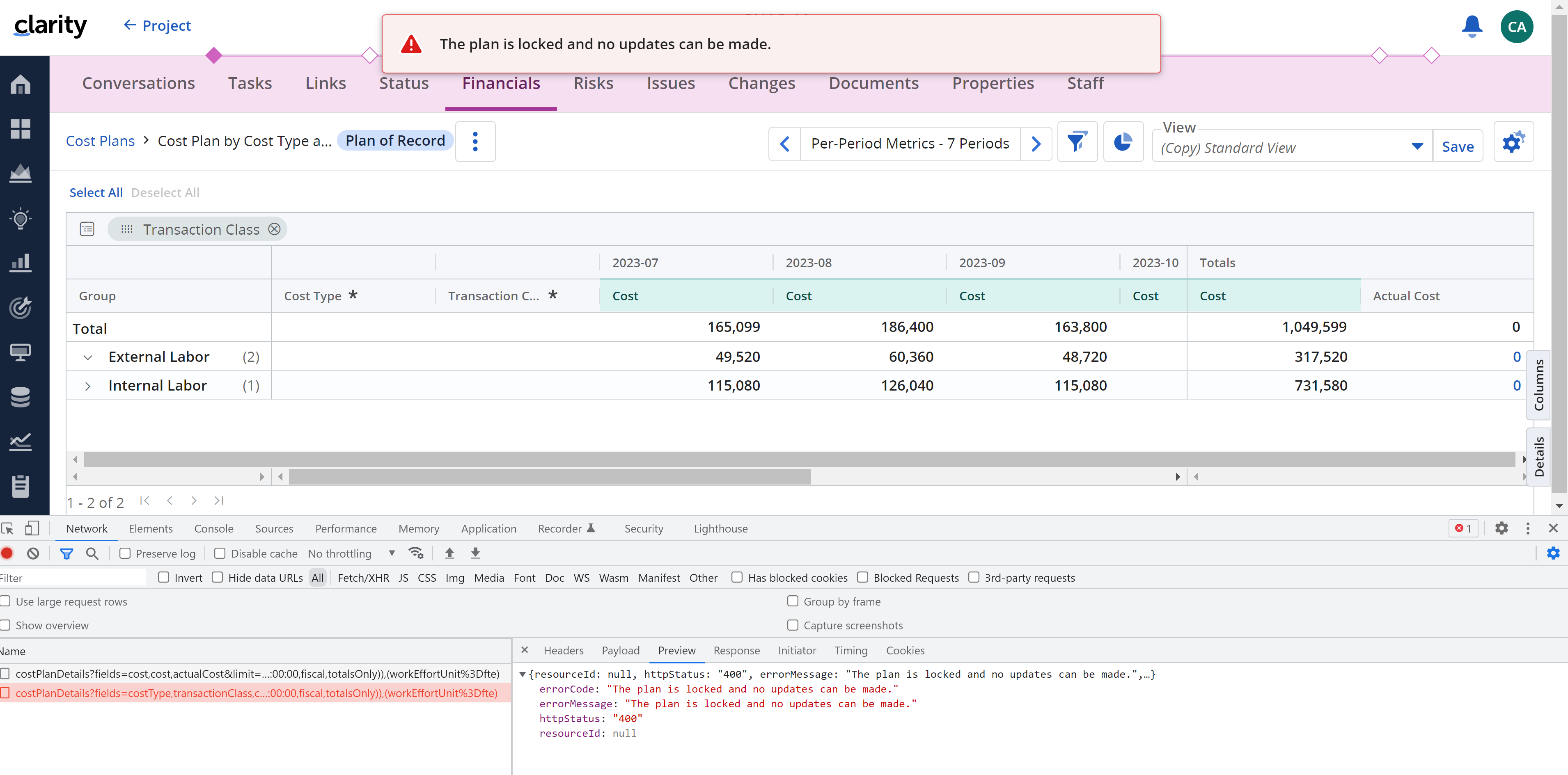Toggle the Disable cache checkbox

[x=220, y=553]
